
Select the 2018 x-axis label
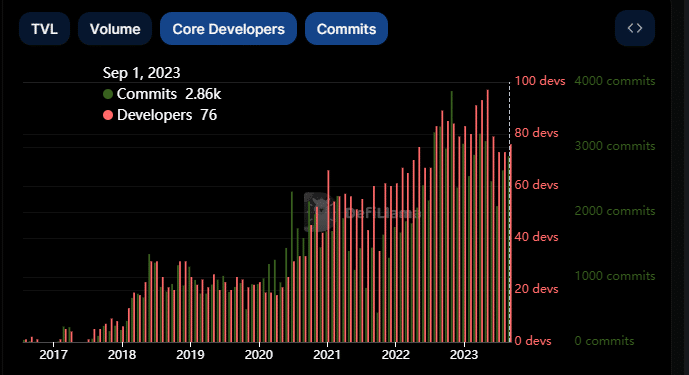pyautogui.click(x=122, y=355)
